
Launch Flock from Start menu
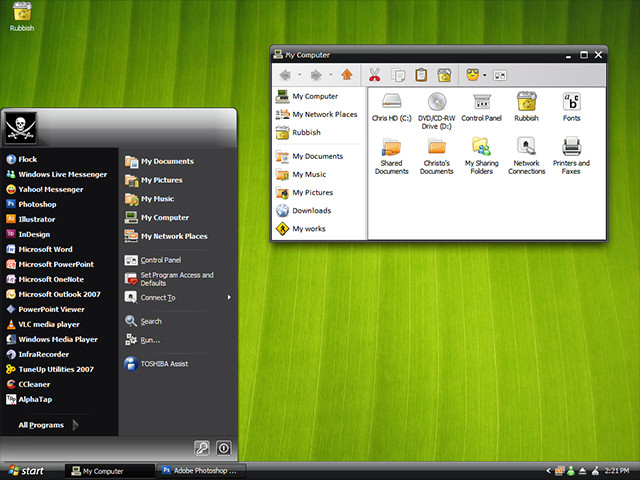point(22,159)
